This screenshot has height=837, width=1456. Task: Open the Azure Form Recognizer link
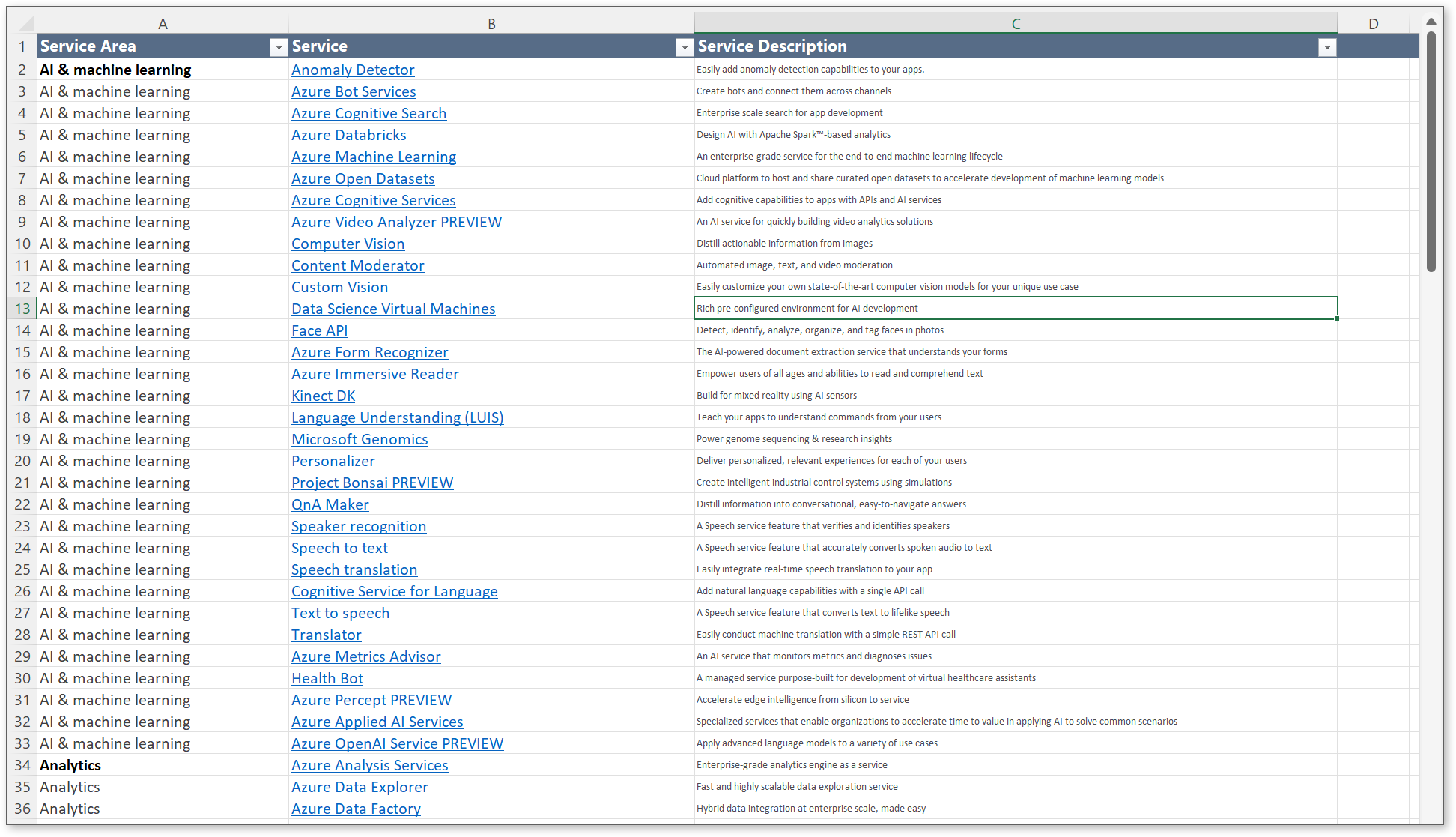click(x=370, y=352)
